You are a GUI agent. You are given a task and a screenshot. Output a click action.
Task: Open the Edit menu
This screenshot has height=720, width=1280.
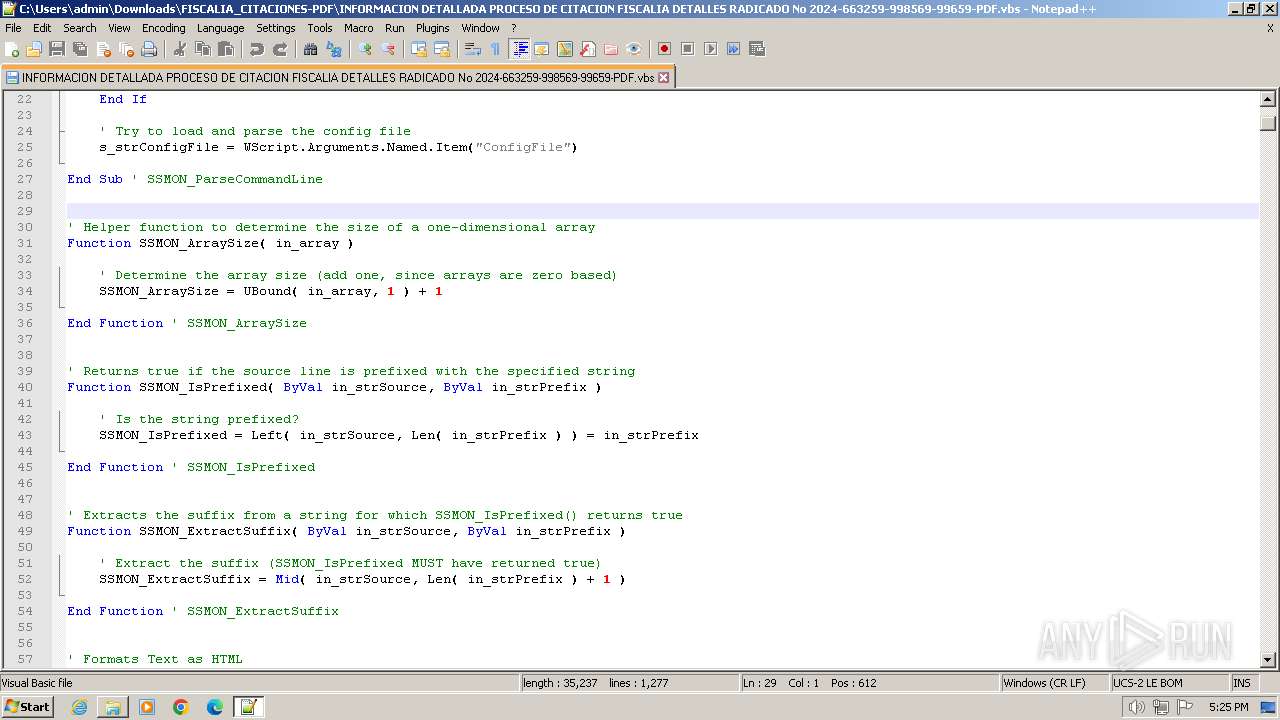42,28
